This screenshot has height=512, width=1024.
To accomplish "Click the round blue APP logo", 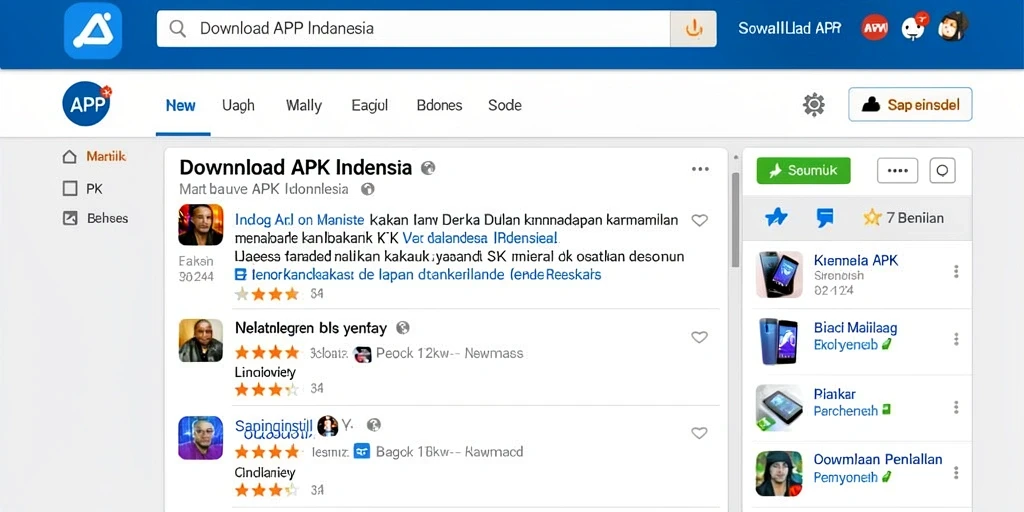I will click(87, 104).
